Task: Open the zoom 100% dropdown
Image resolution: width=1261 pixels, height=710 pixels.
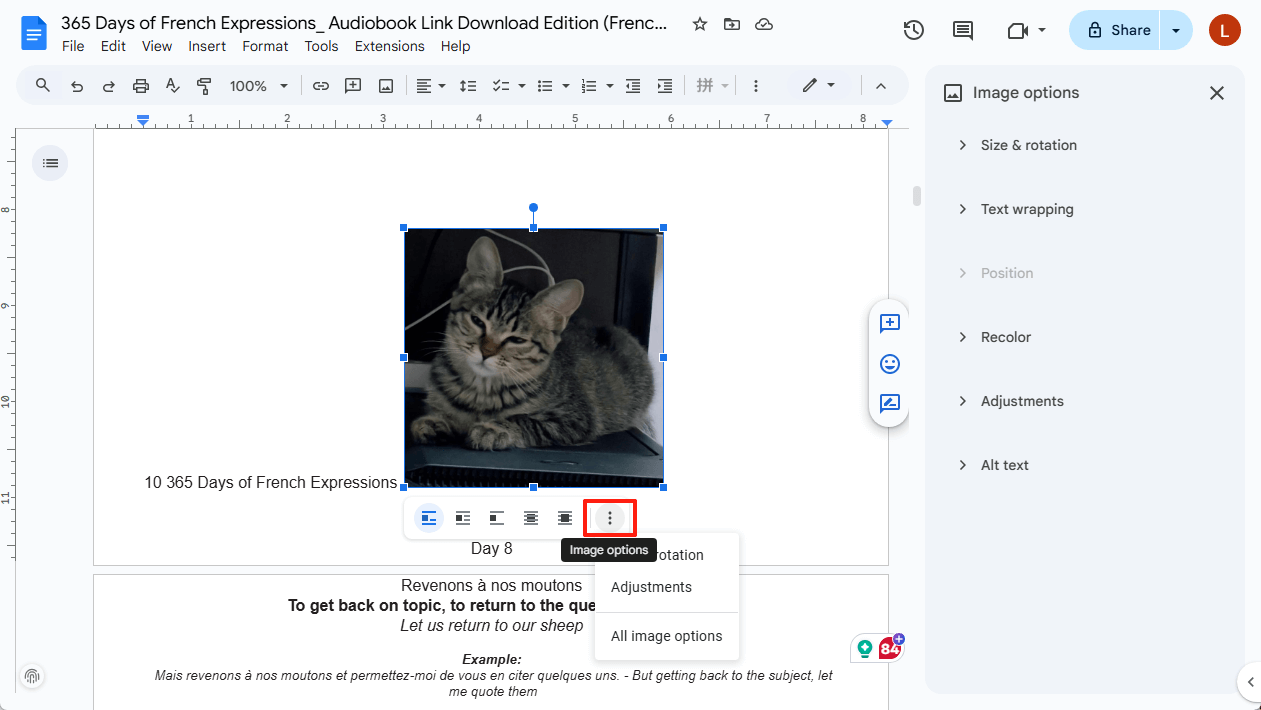Action: [258, 86]
